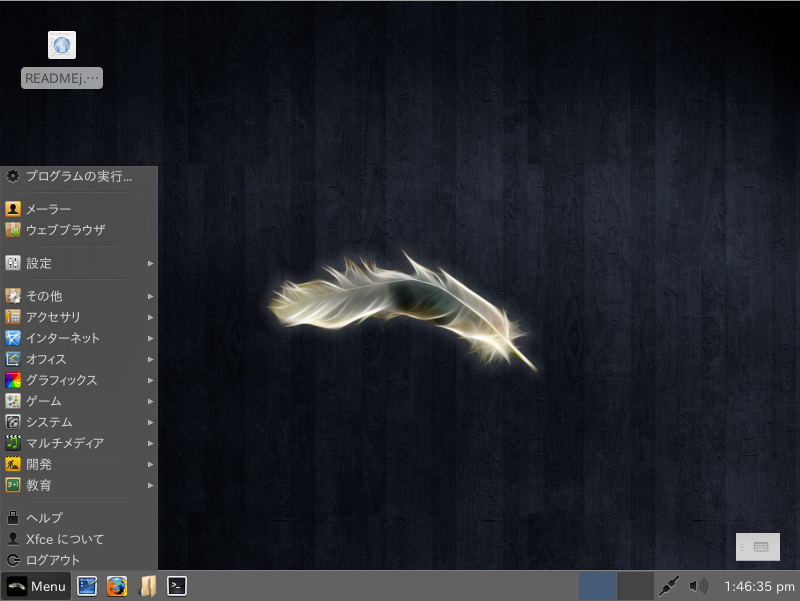800x601 pixels.
Task: Expand the グラフィックス submenu arrow
Action: (151, 381)
